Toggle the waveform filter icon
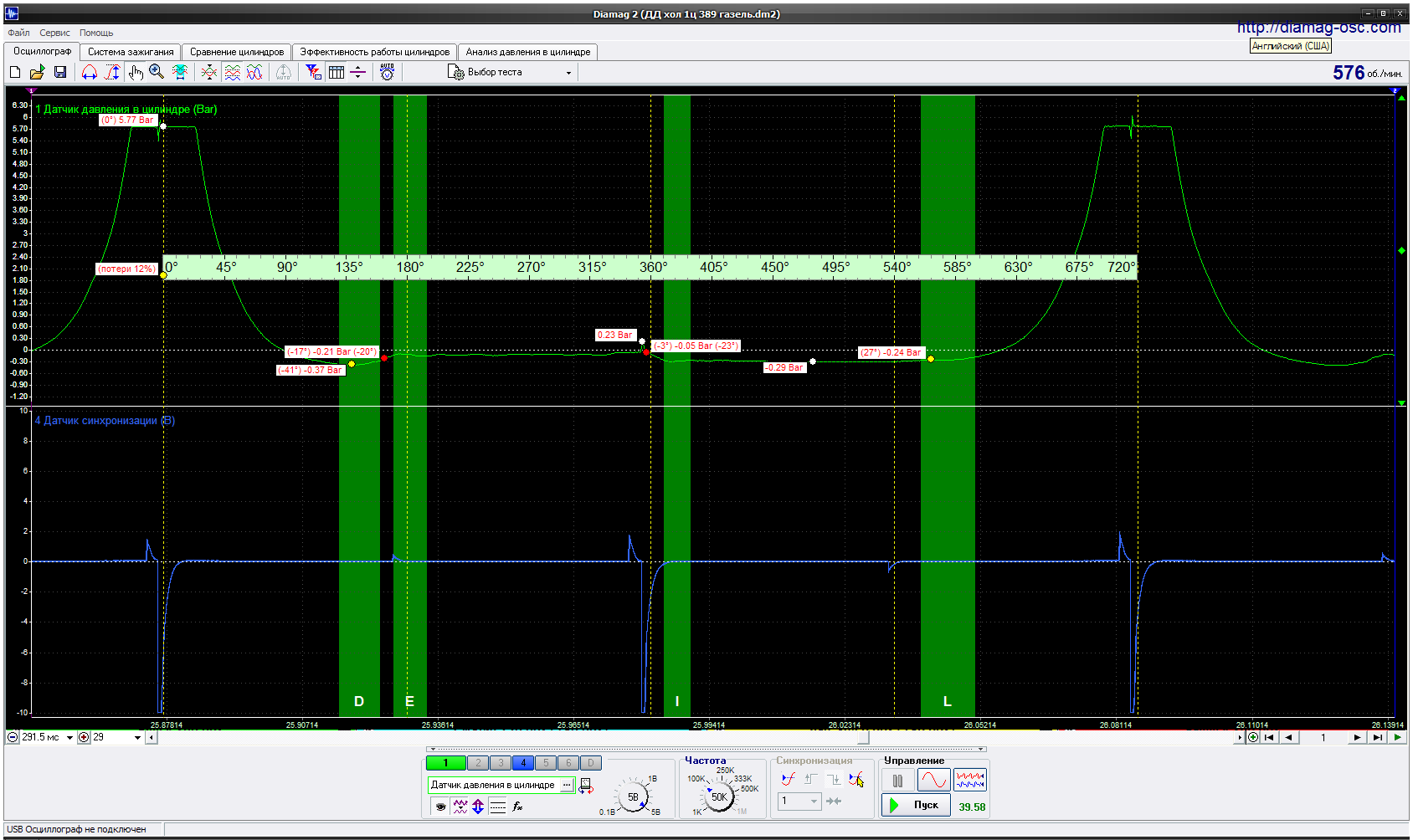 tap(460, 807)
